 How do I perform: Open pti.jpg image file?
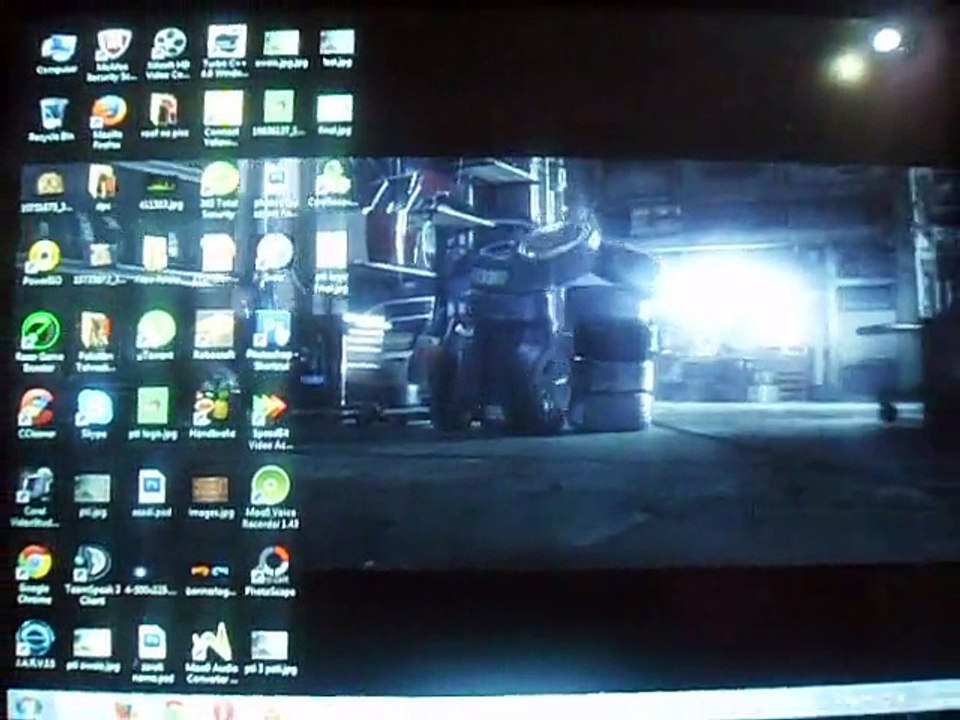[92, 495]
